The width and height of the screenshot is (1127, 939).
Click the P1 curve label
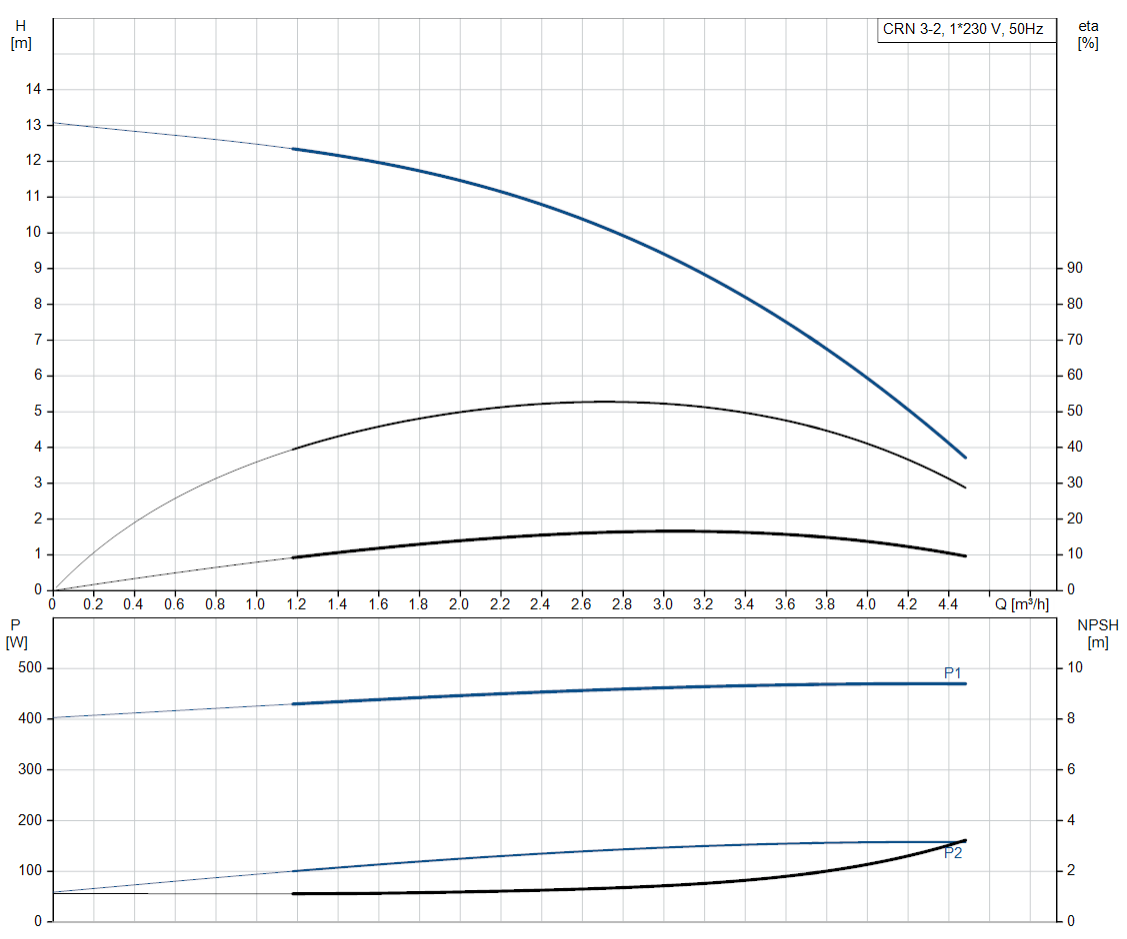point(952,673)
